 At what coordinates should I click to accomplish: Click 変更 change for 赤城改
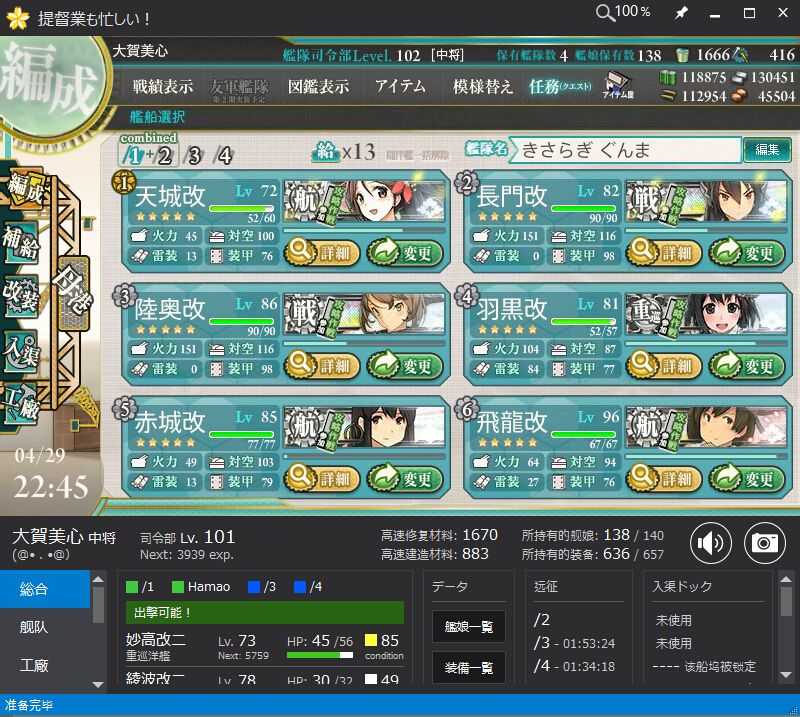405,479
